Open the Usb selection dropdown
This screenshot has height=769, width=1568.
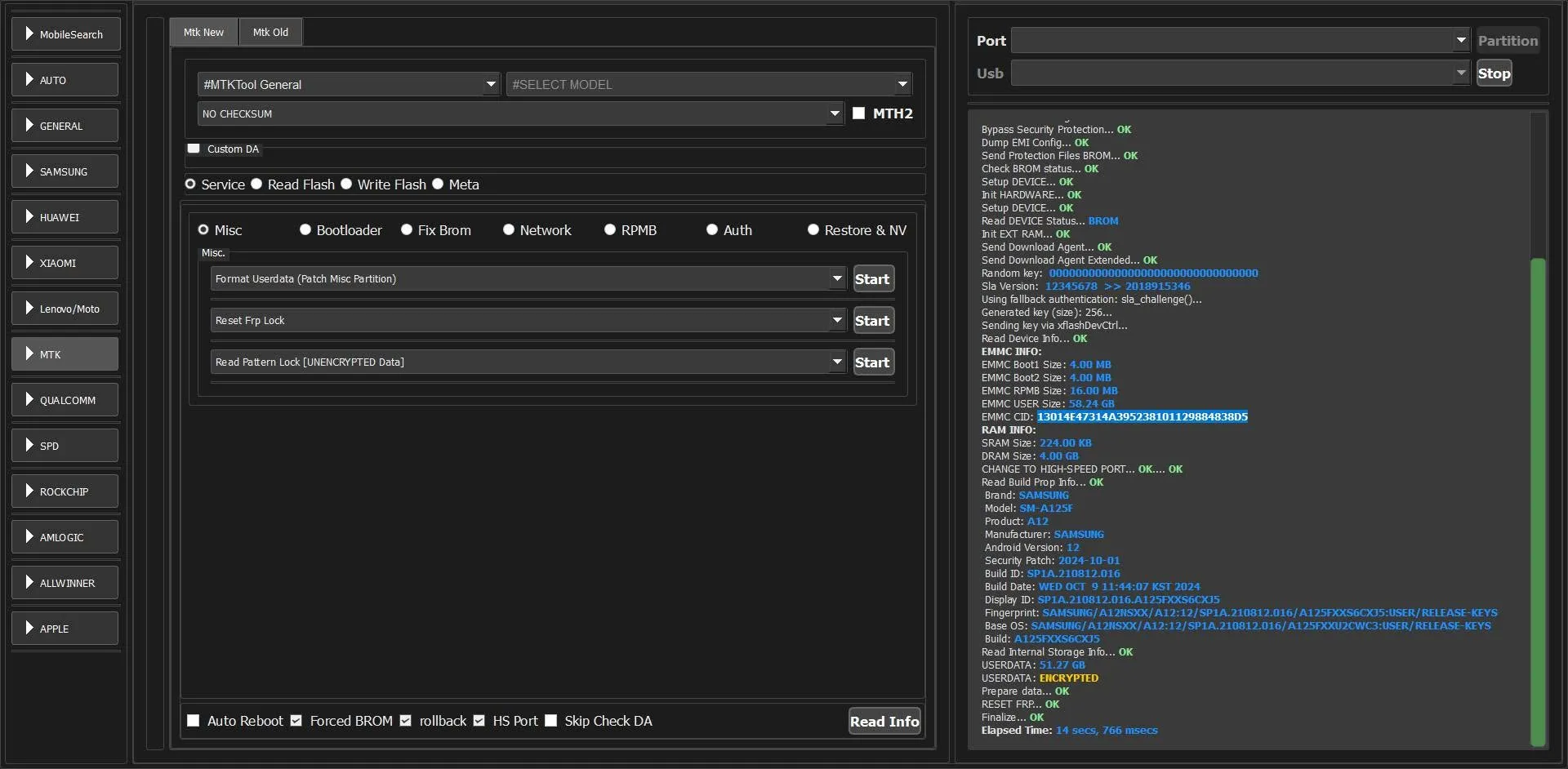(1241, 73)
